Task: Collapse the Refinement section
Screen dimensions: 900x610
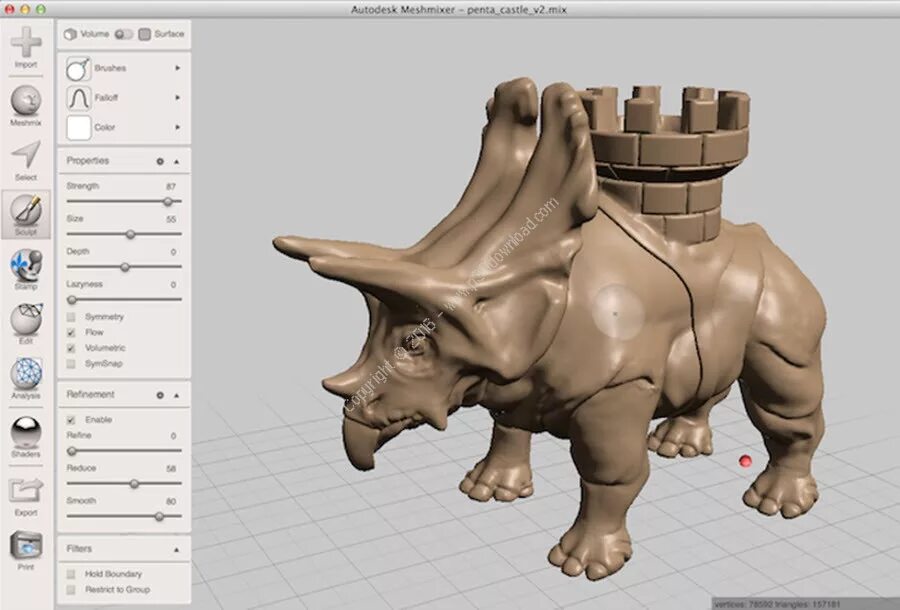Action: pos(177,395)
